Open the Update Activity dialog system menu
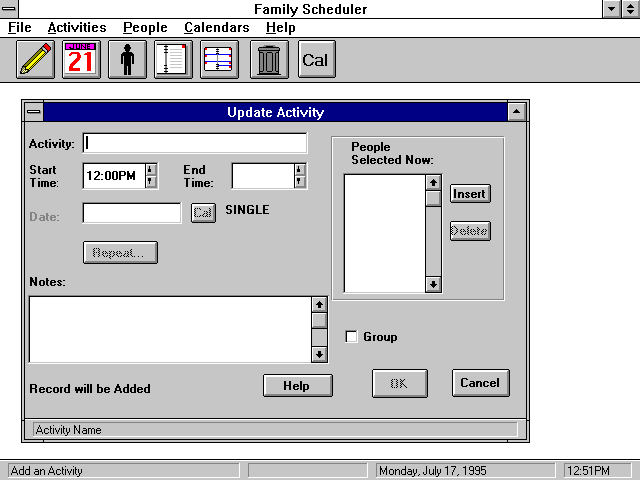The image size is (640, 480). [x=34, y=113]
